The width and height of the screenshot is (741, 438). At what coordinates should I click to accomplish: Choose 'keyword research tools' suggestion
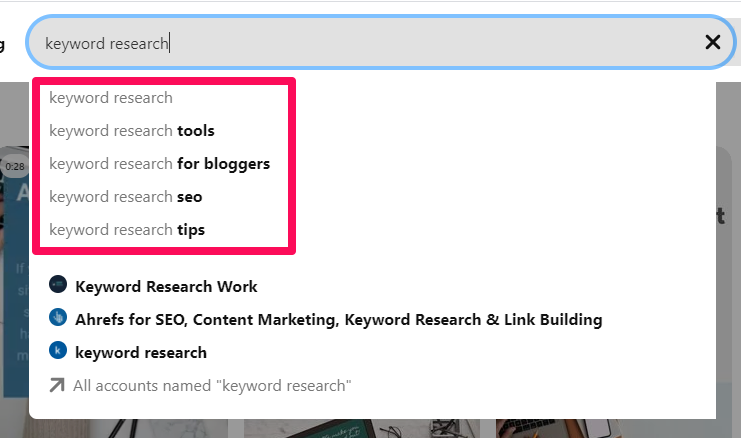point(132,130)
